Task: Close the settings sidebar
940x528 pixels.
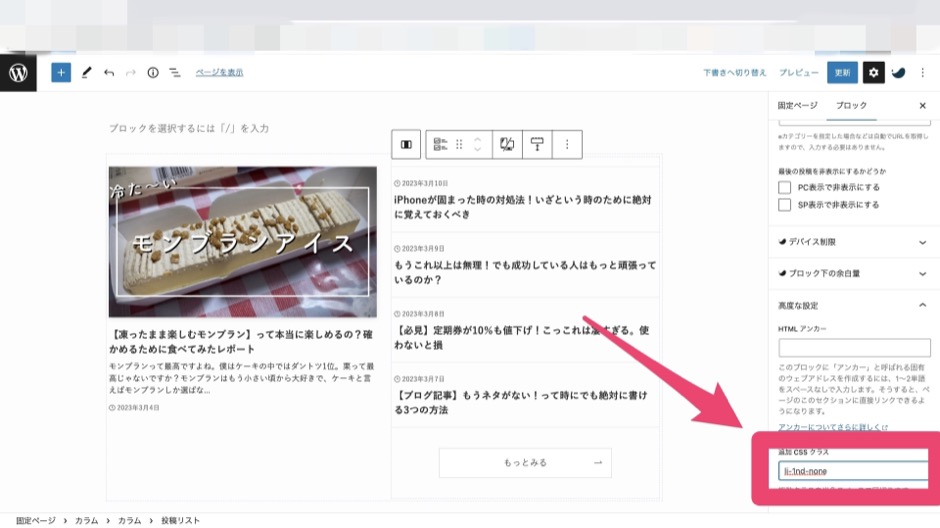Action: [x=923, y=105]
